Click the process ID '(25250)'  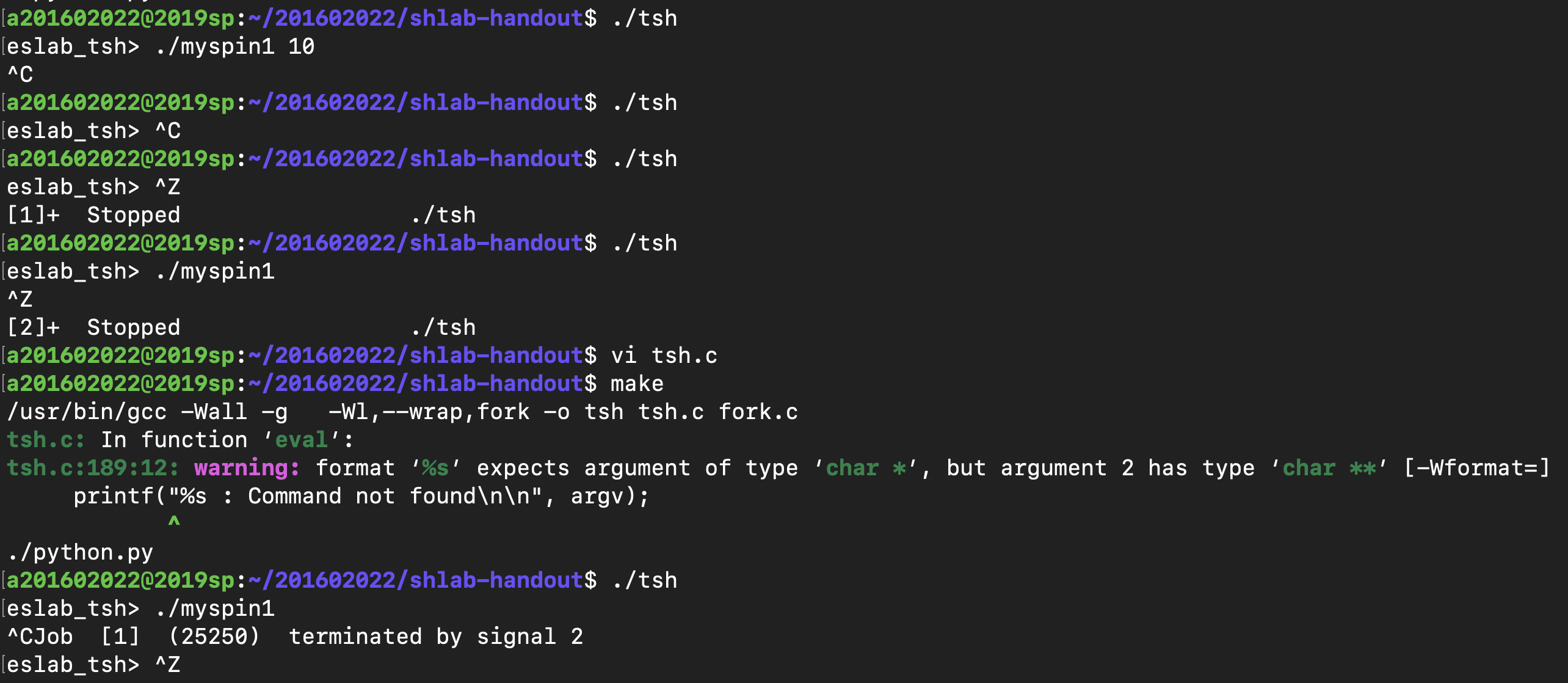(x=214, y=637)
